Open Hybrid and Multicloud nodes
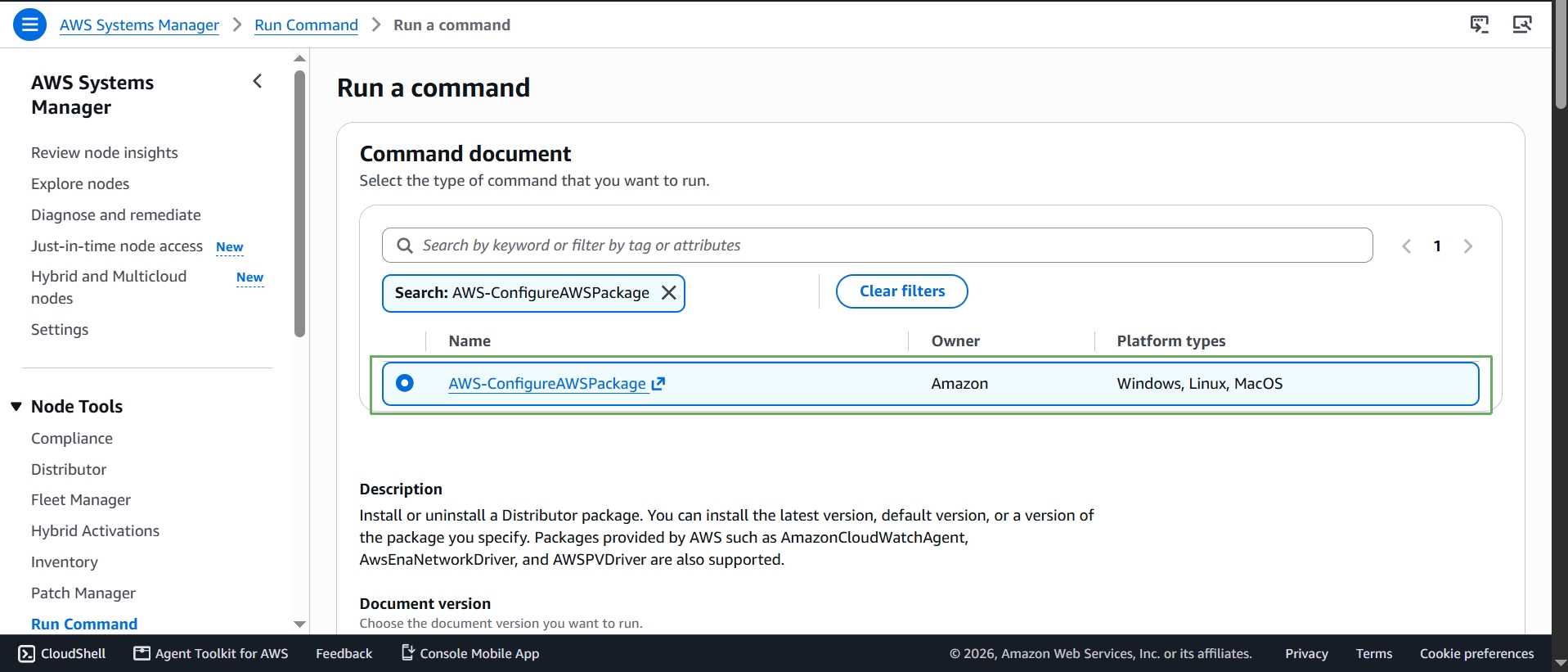The image size is (1568, 672). click(x=109, y=287)
